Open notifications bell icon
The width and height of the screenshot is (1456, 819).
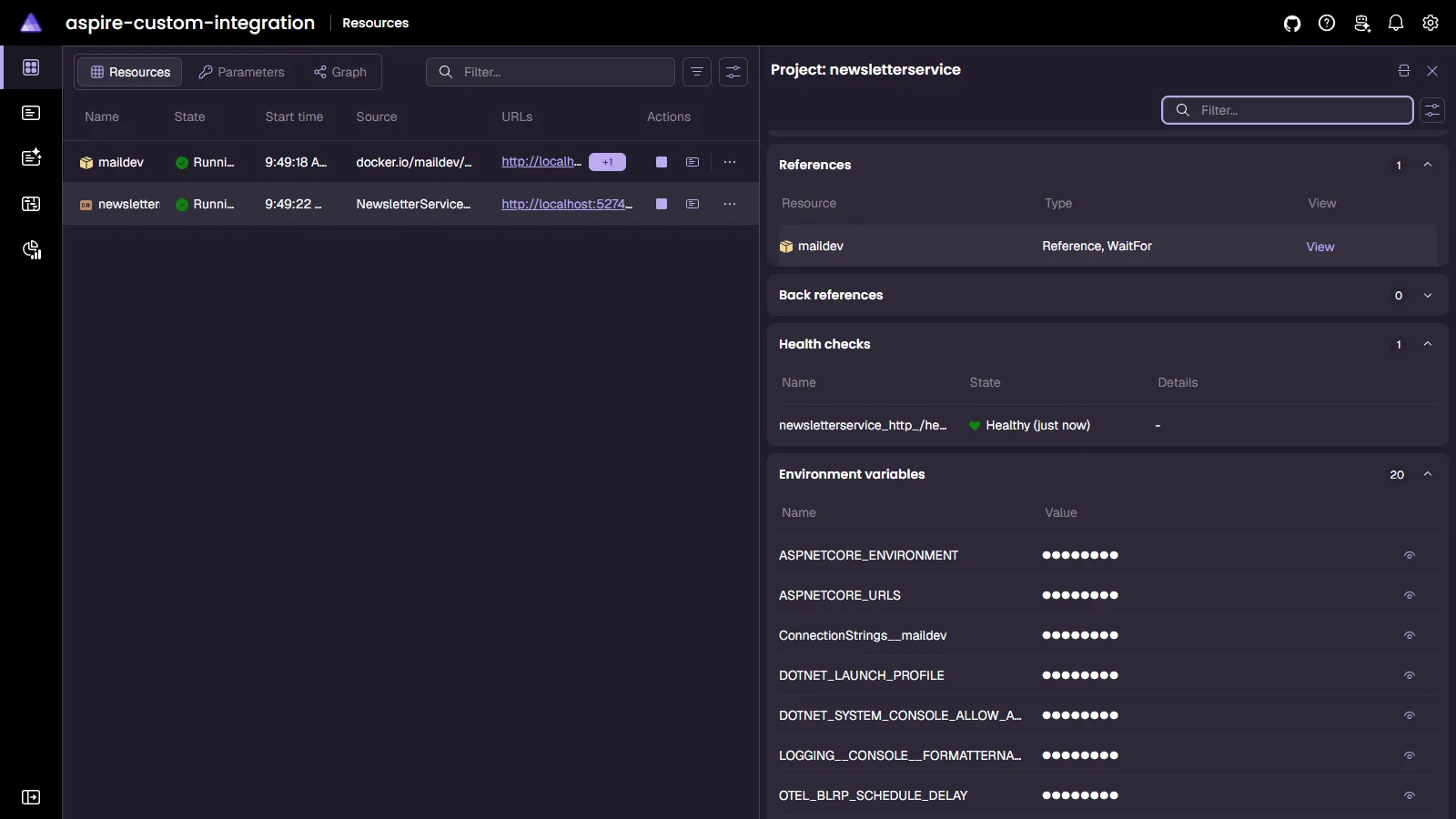[x=1396, y=24]
